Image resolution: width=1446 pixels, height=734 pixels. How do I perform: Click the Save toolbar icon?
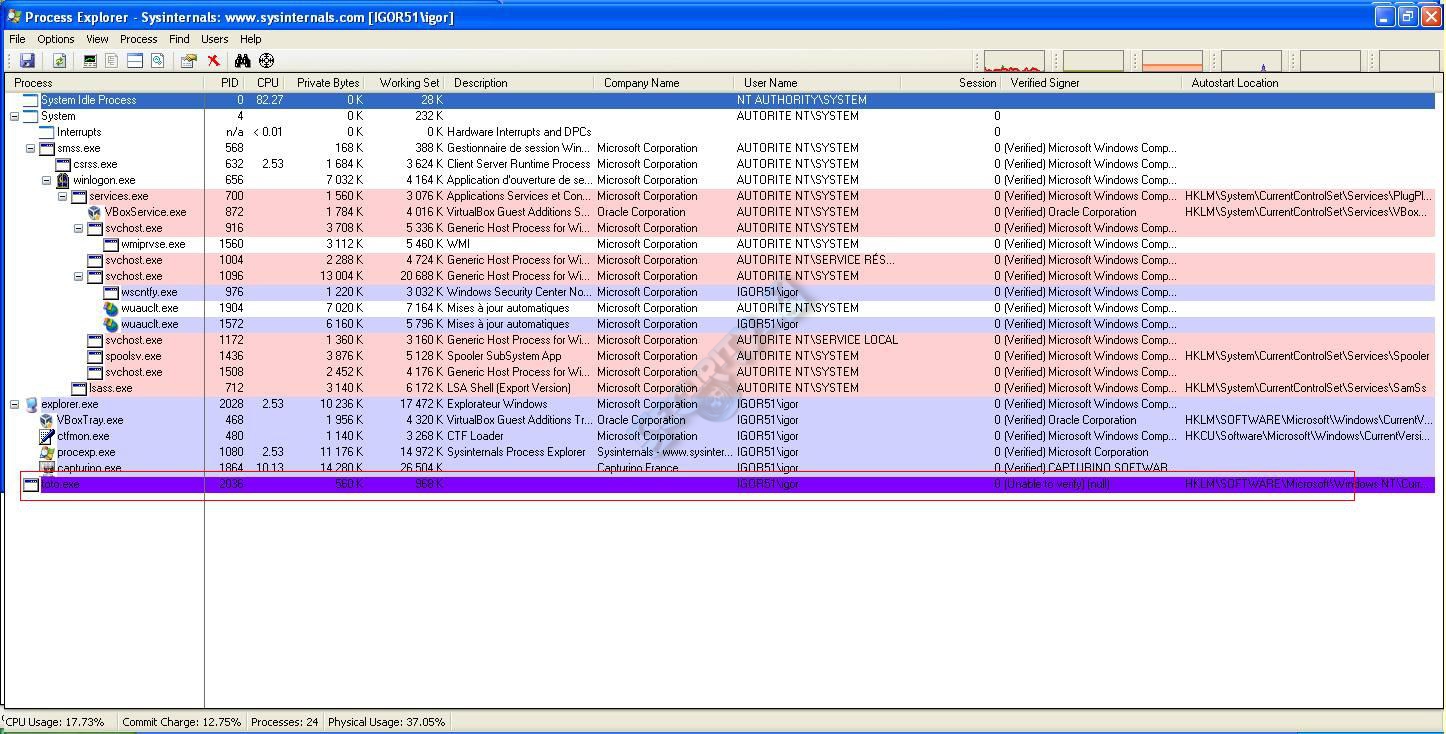[x=27, y=61]
